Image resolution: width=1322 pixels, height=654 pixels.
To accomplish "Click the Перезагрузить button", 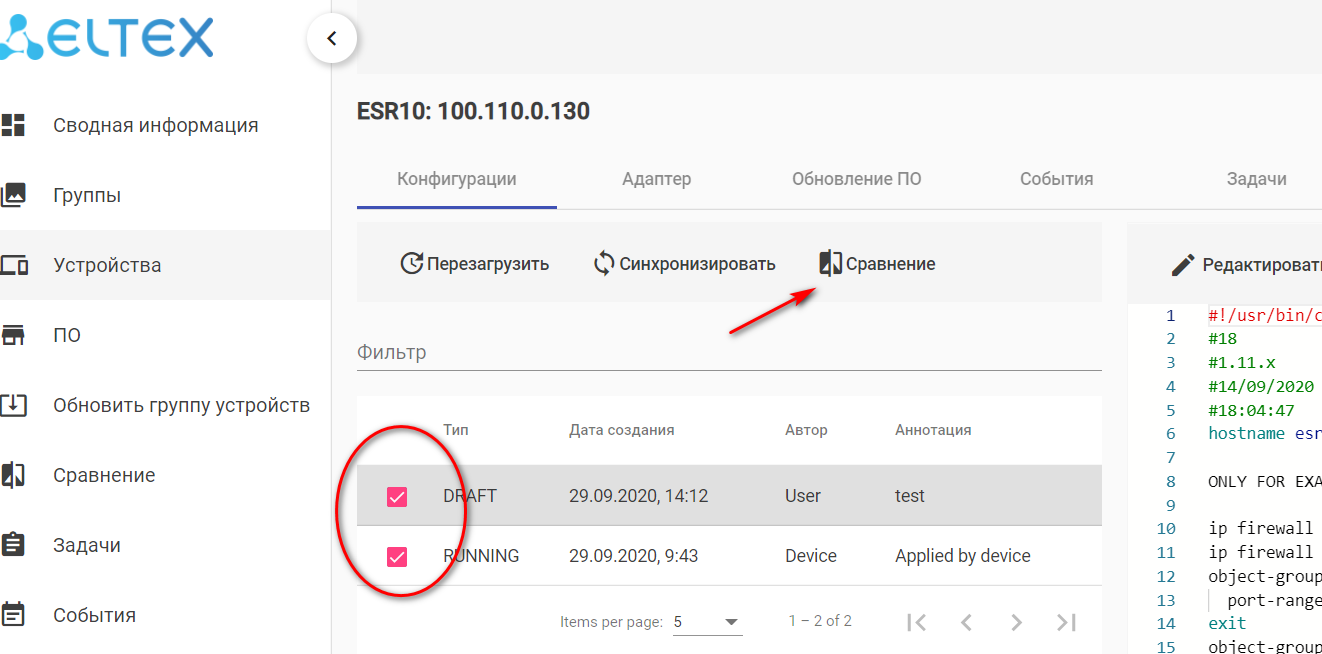I will click(475, 264).
